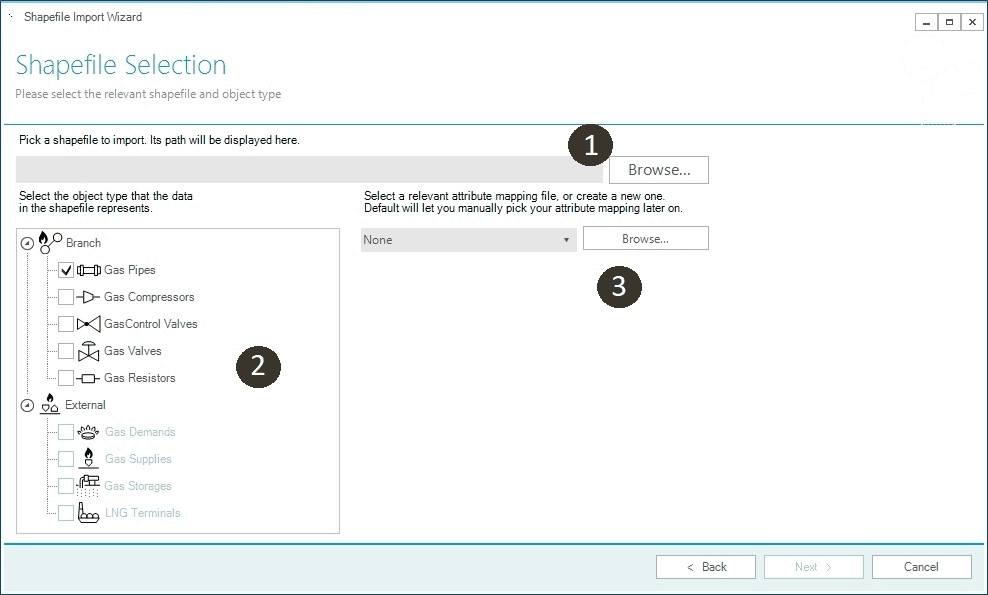This screenshot has height=595, width=988.
Task: Click the External group flame icon
Action: coord(49,405)
